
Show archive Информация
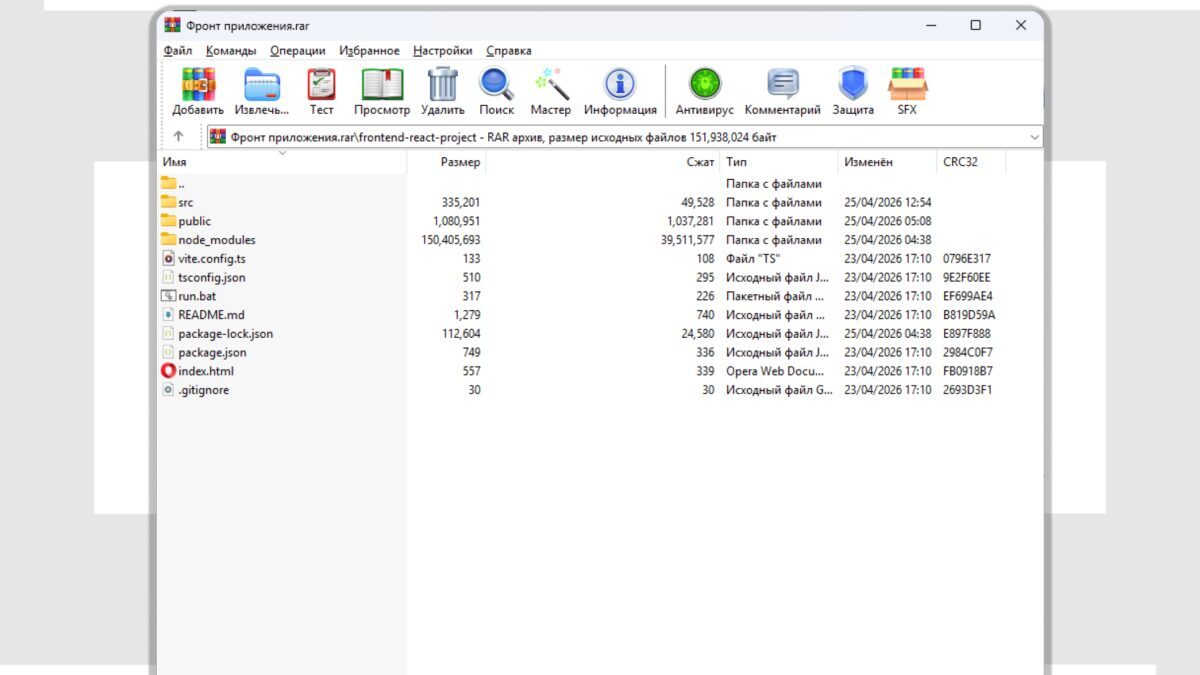point(620,84)
